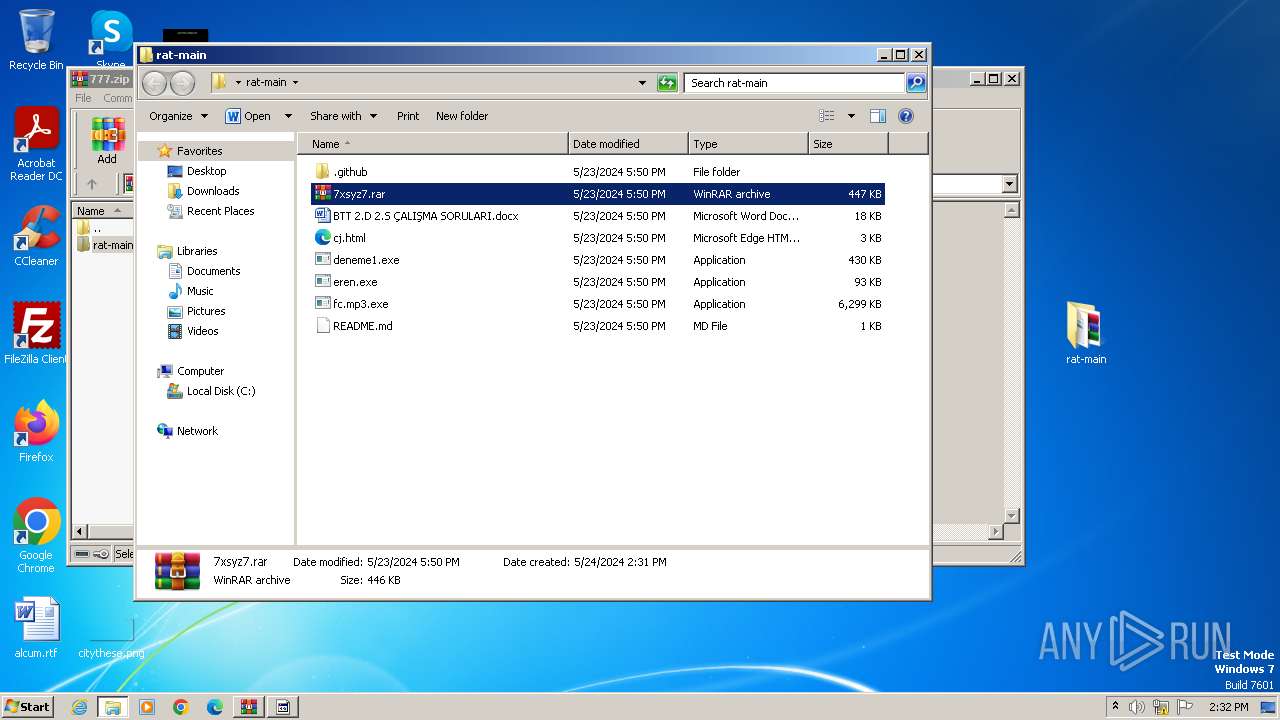Click the Start button
1280x720 pixels.
click(27, 706)
